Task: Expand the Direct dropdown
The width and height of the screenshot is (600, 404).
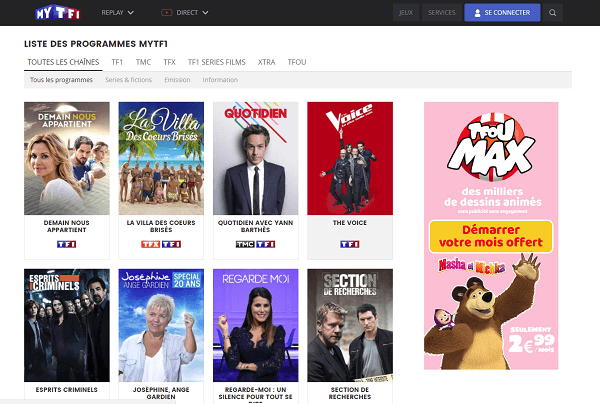Action: (x=185, y=13)
